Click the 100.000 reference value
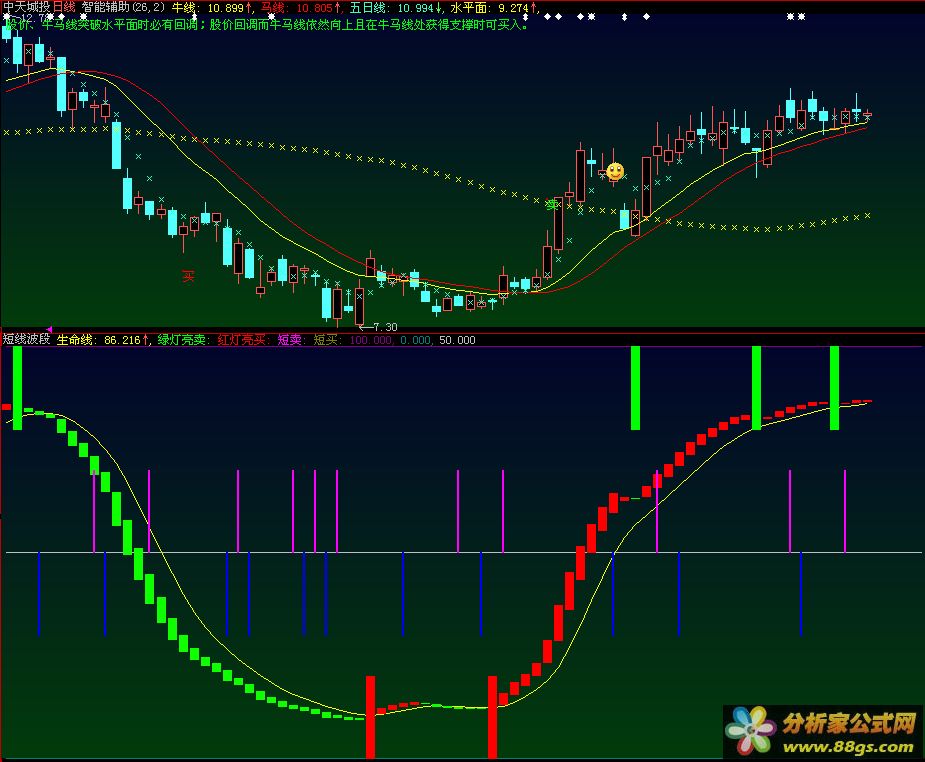925x762 pixels. [x=371, y=340]
